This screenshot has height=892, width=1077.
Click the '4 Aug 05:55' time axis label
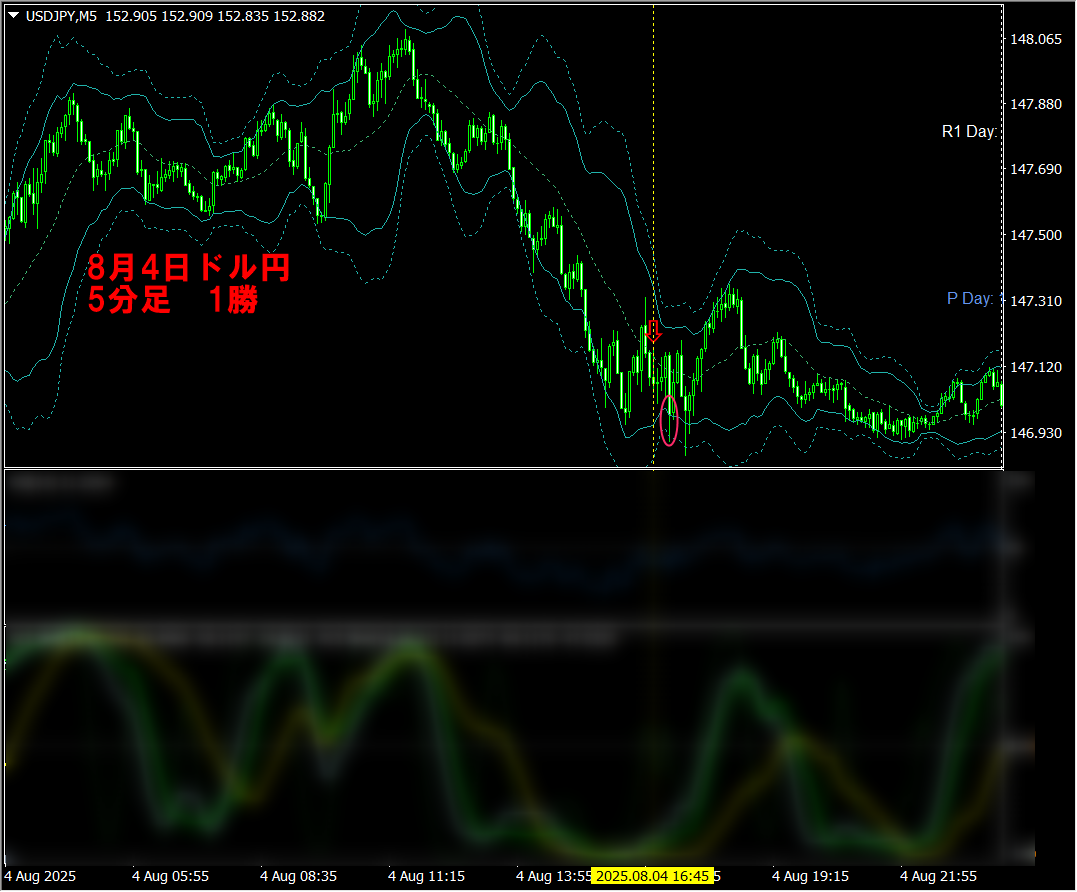(x=170, y=876)
